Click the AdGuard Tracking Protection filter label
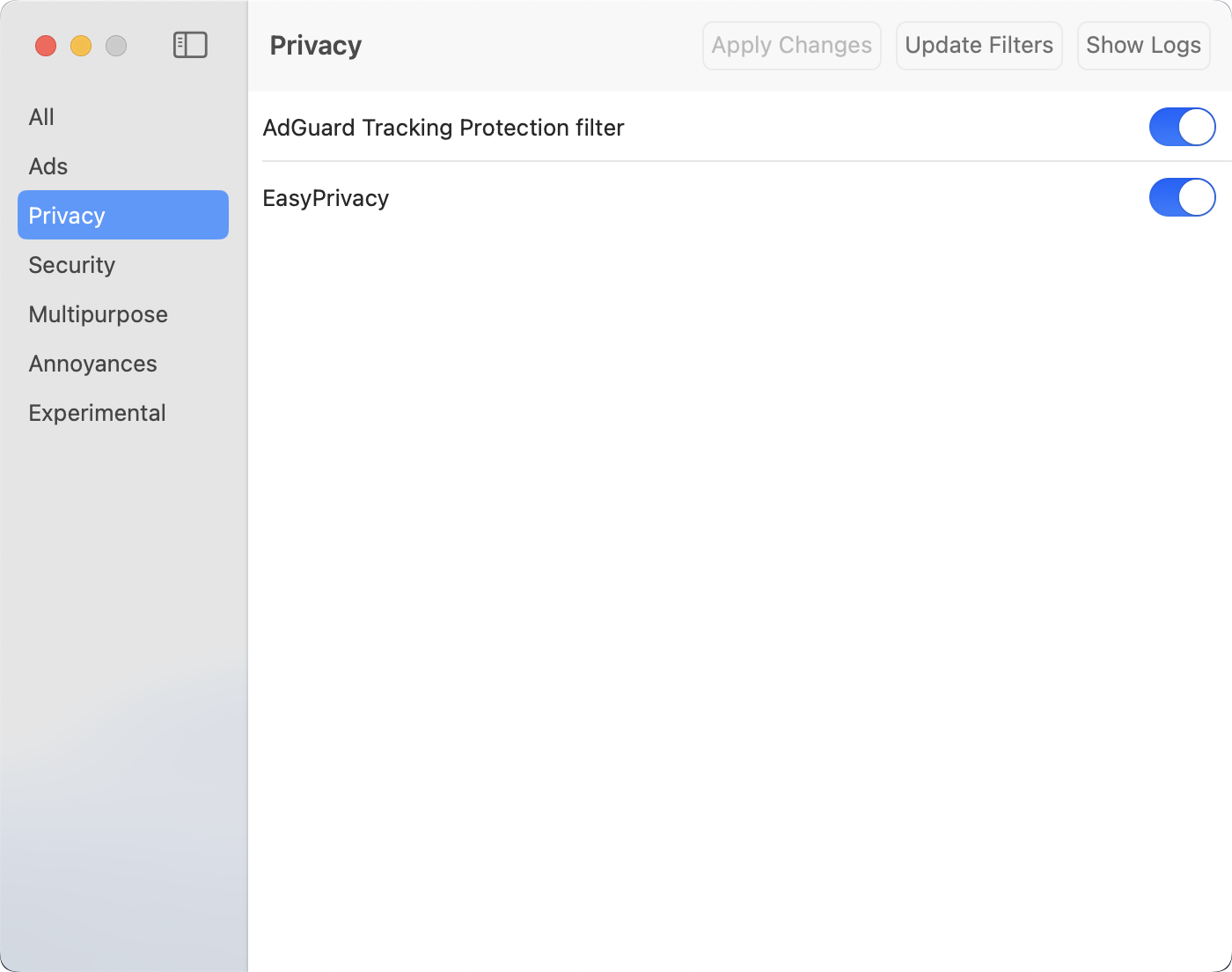The width and height of the screenshot is (1232, 972). pos(444,128)
